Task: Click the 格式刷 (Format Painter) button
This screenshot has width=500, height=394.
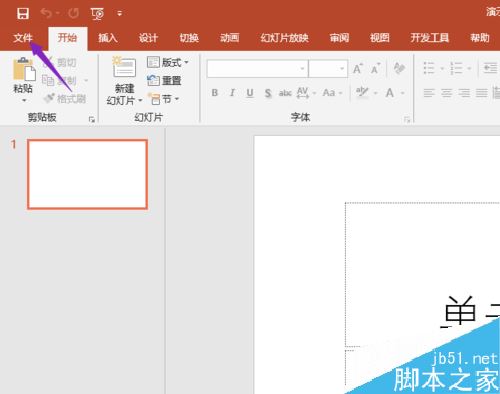Action: (x=65, y=98)
